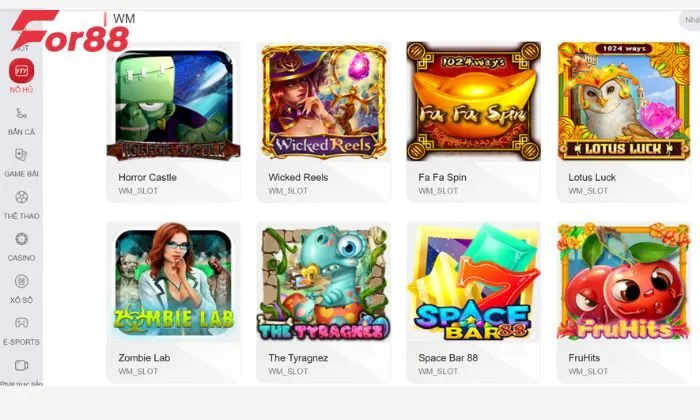Select the Xổ Số lottery icon

pos(21,281)
